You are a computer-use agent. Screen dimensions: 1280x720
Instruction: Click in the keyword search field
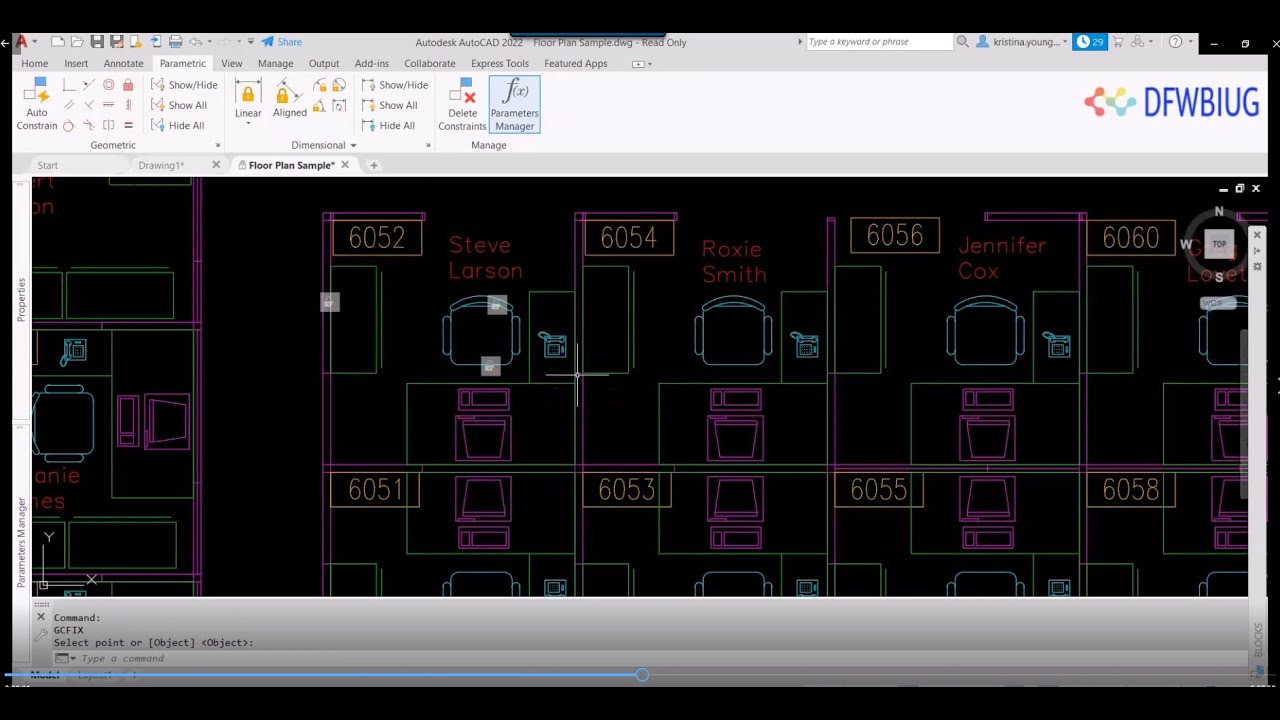880,42
